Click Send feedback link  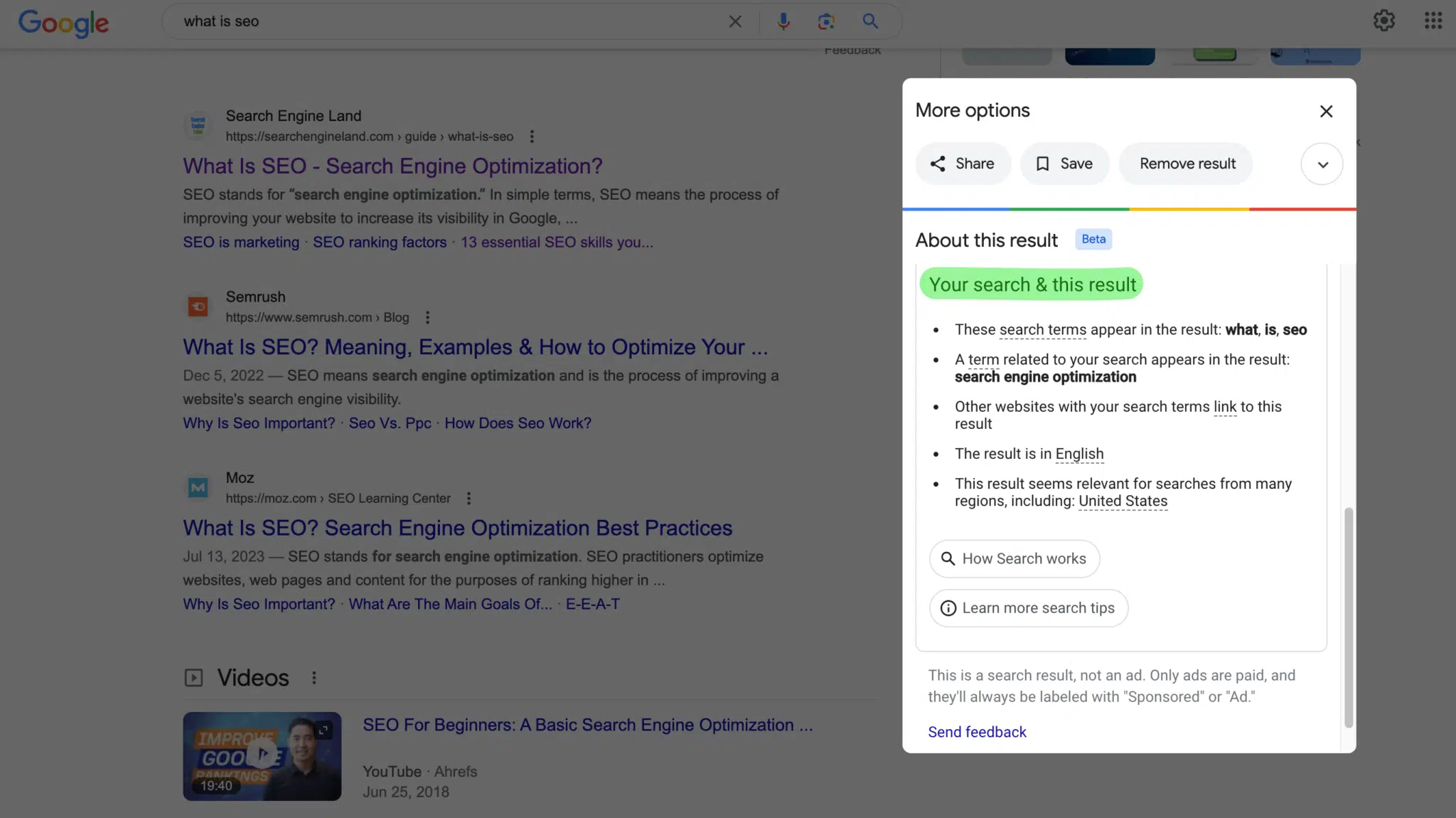977,732
